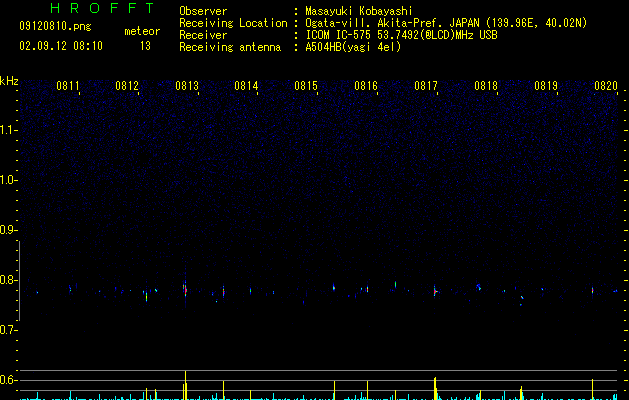Click the Receiving Location label
629x400 pixels.
(x=233, y=23)
